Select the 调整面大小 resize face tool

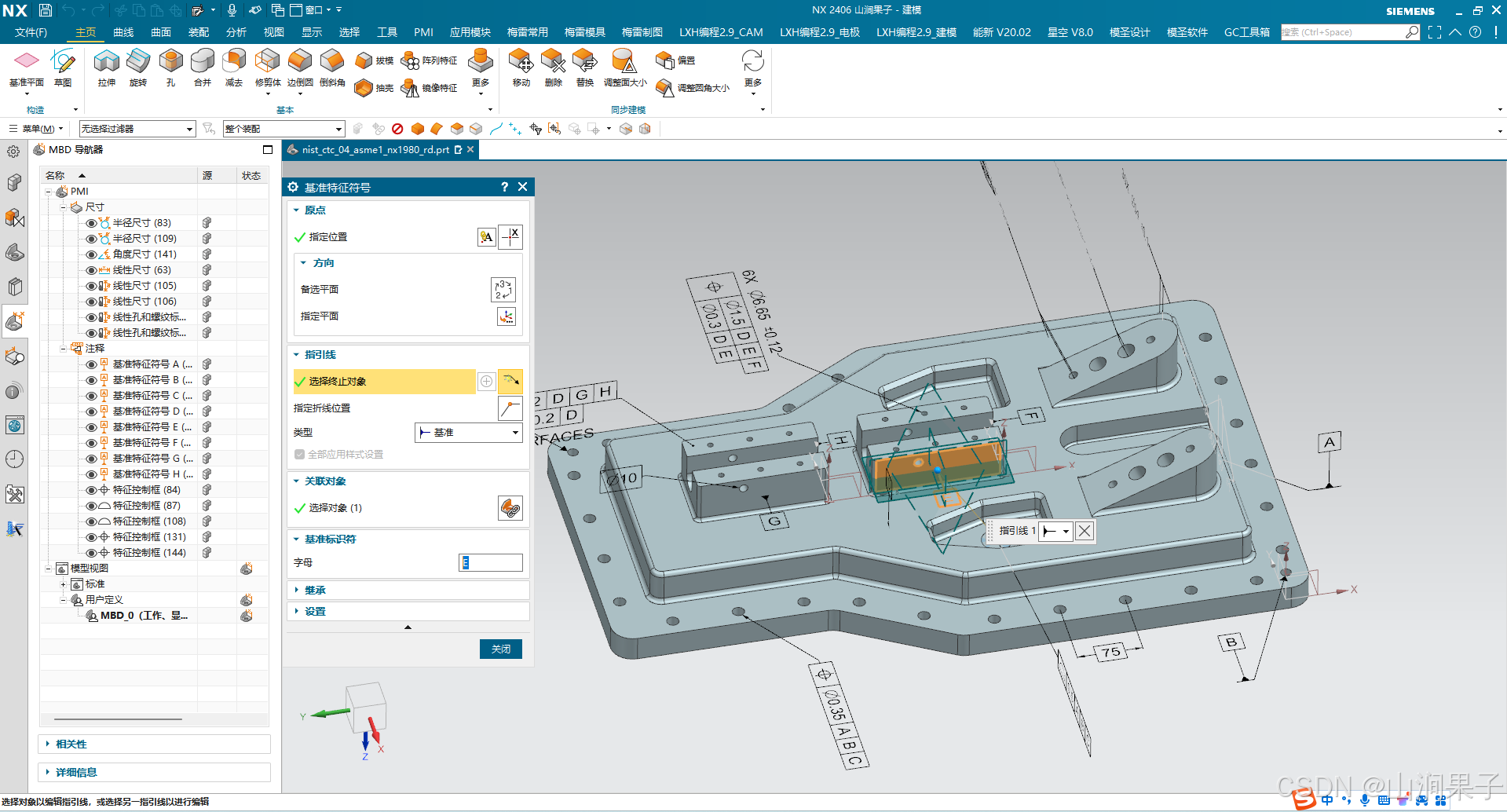point(625,68)
